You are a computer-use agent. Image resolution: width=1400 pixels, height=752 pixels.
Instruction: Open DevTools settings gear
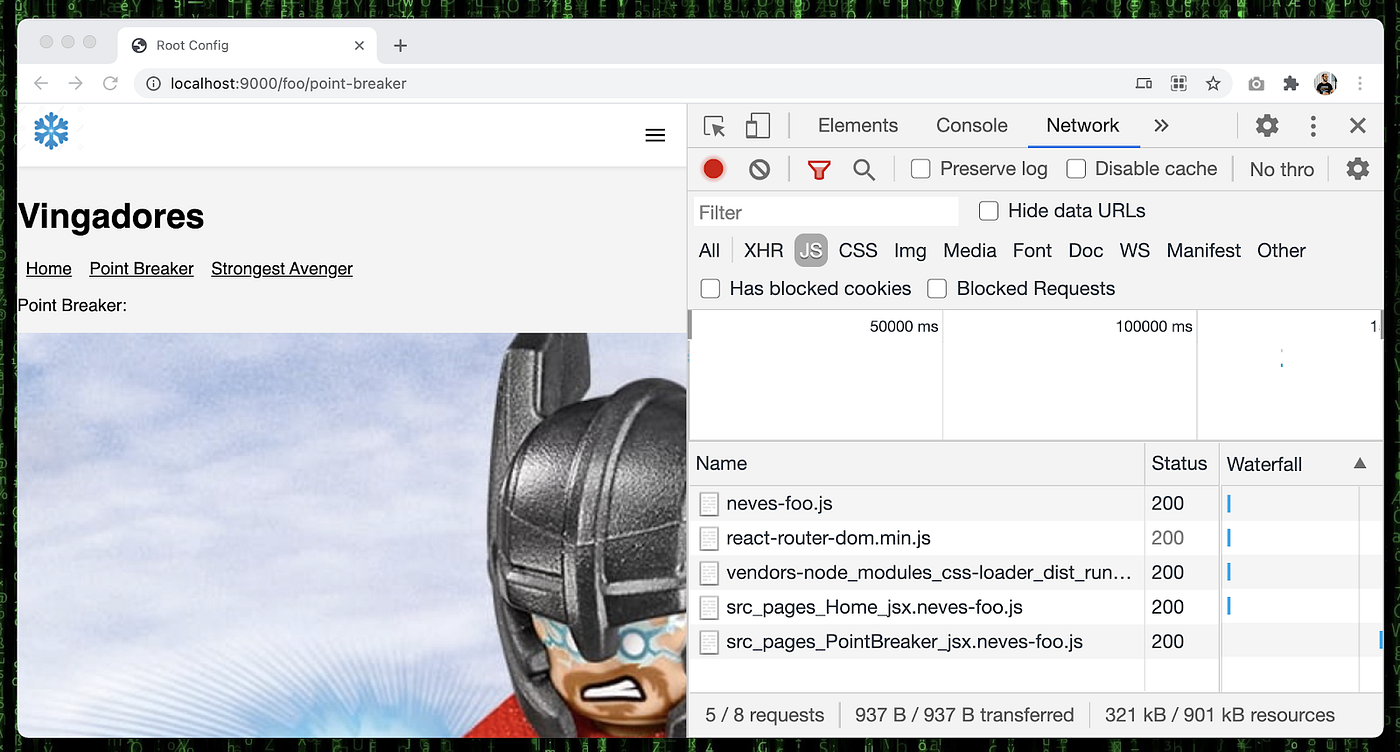1267,126
